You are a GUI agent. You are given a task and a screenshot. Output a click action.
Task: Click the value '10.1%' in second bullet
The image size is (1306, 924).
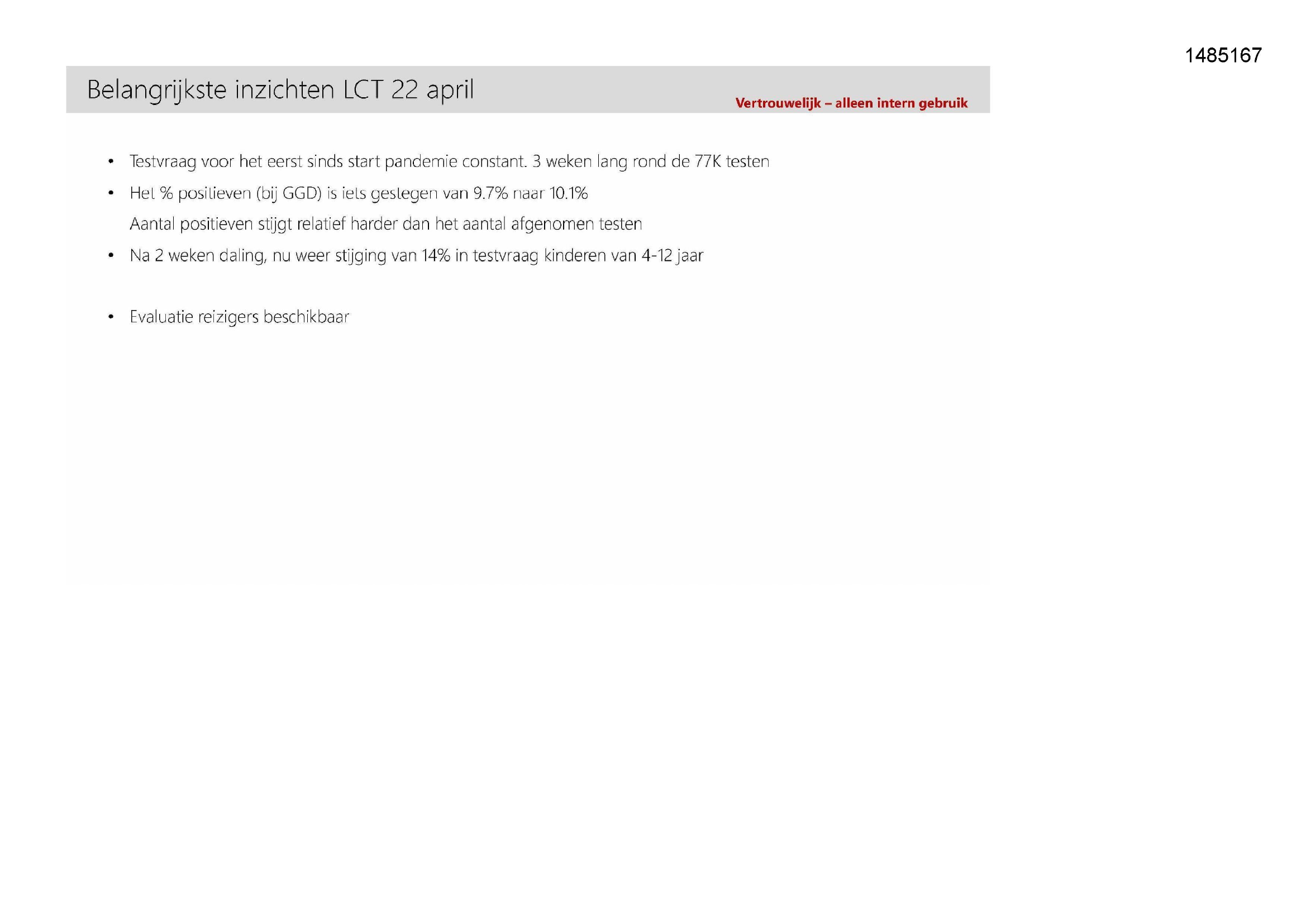(568, 193)
